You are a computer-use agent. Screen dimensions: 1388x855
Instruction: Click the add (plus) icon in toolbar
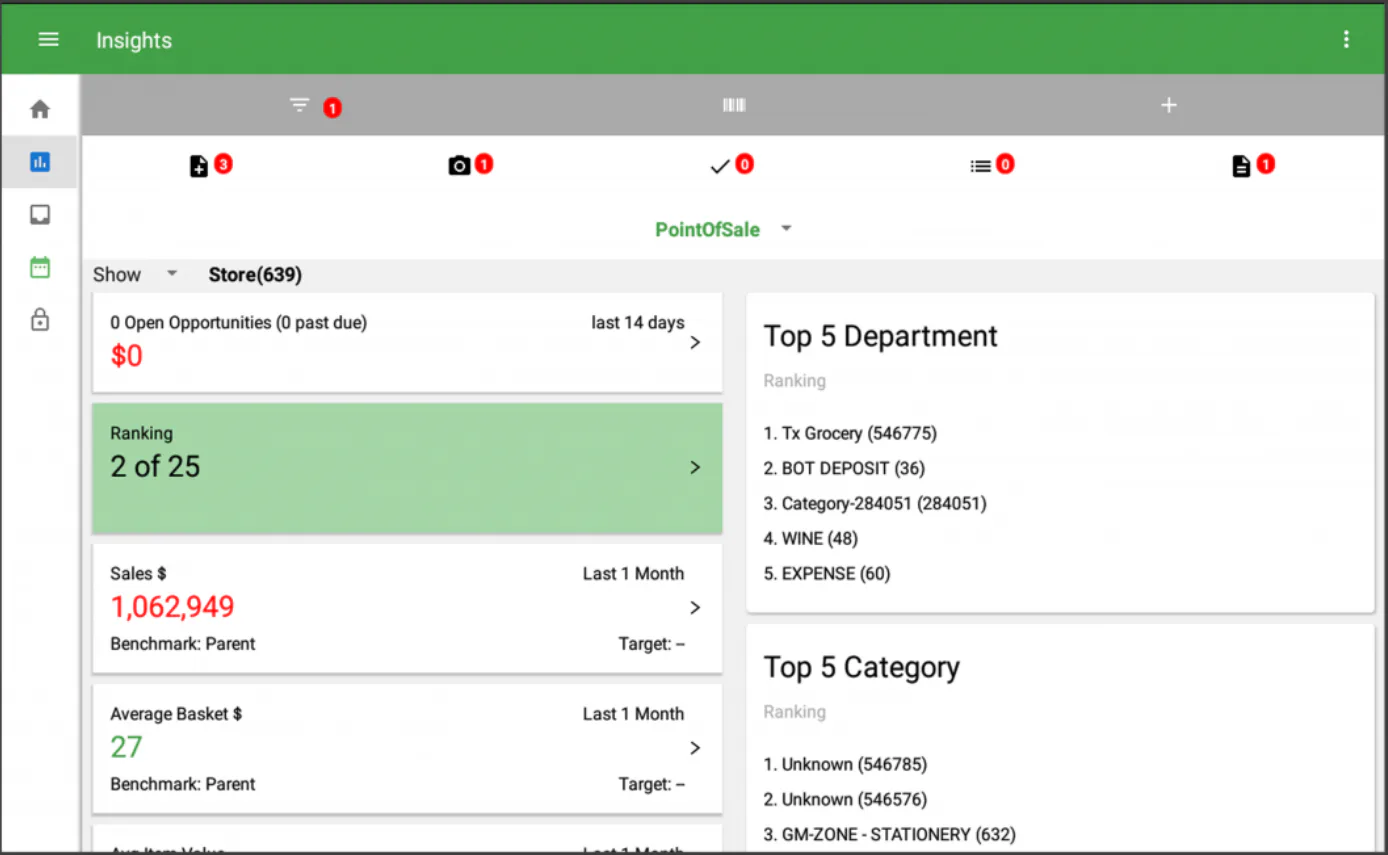1168,104
